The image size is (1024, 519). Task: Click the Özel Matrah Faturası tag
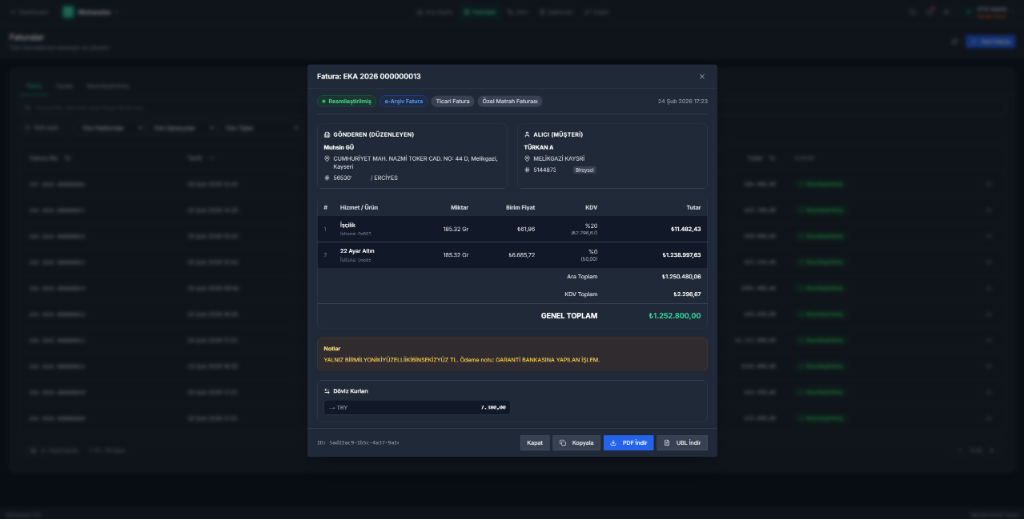(510, 101)
